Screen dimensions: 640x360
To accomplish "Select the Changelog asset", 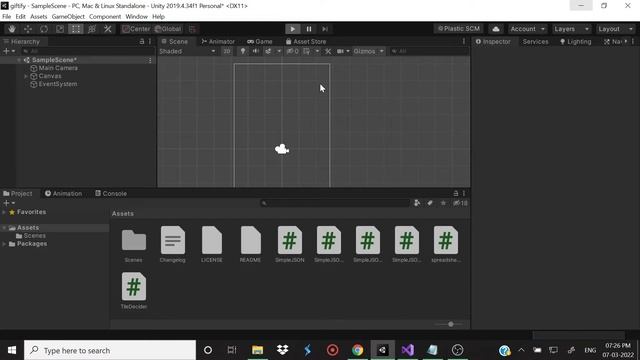I will point(173,244).
